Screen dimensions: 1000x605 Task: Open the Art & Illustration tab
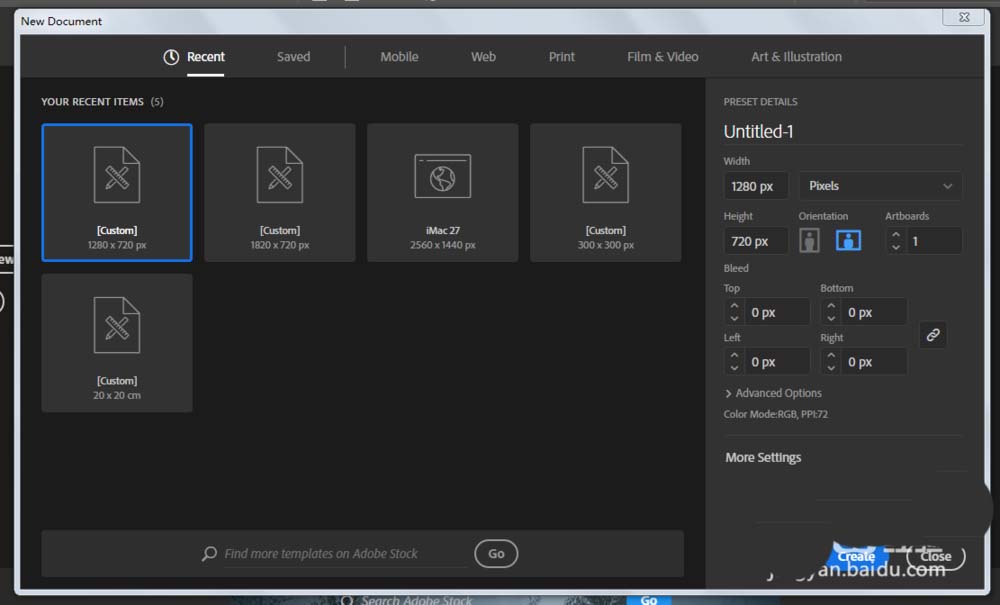(797, 57)
